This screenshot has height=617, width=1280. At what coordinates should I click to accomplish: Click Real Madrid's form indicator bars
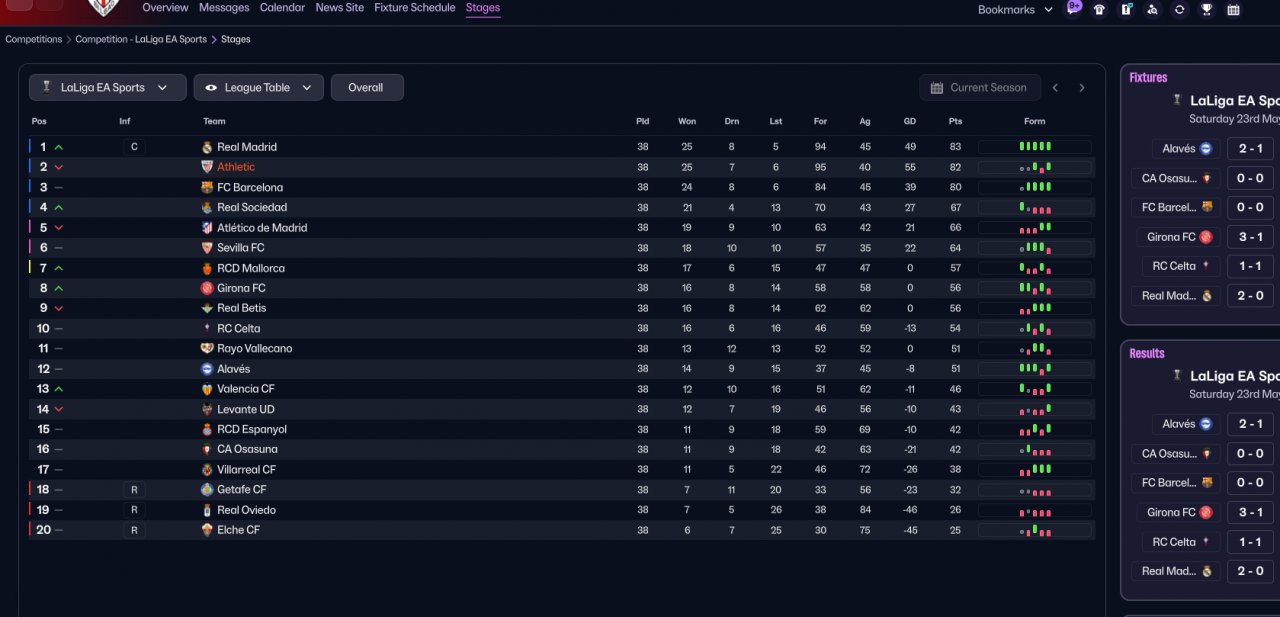[1035, 147]
